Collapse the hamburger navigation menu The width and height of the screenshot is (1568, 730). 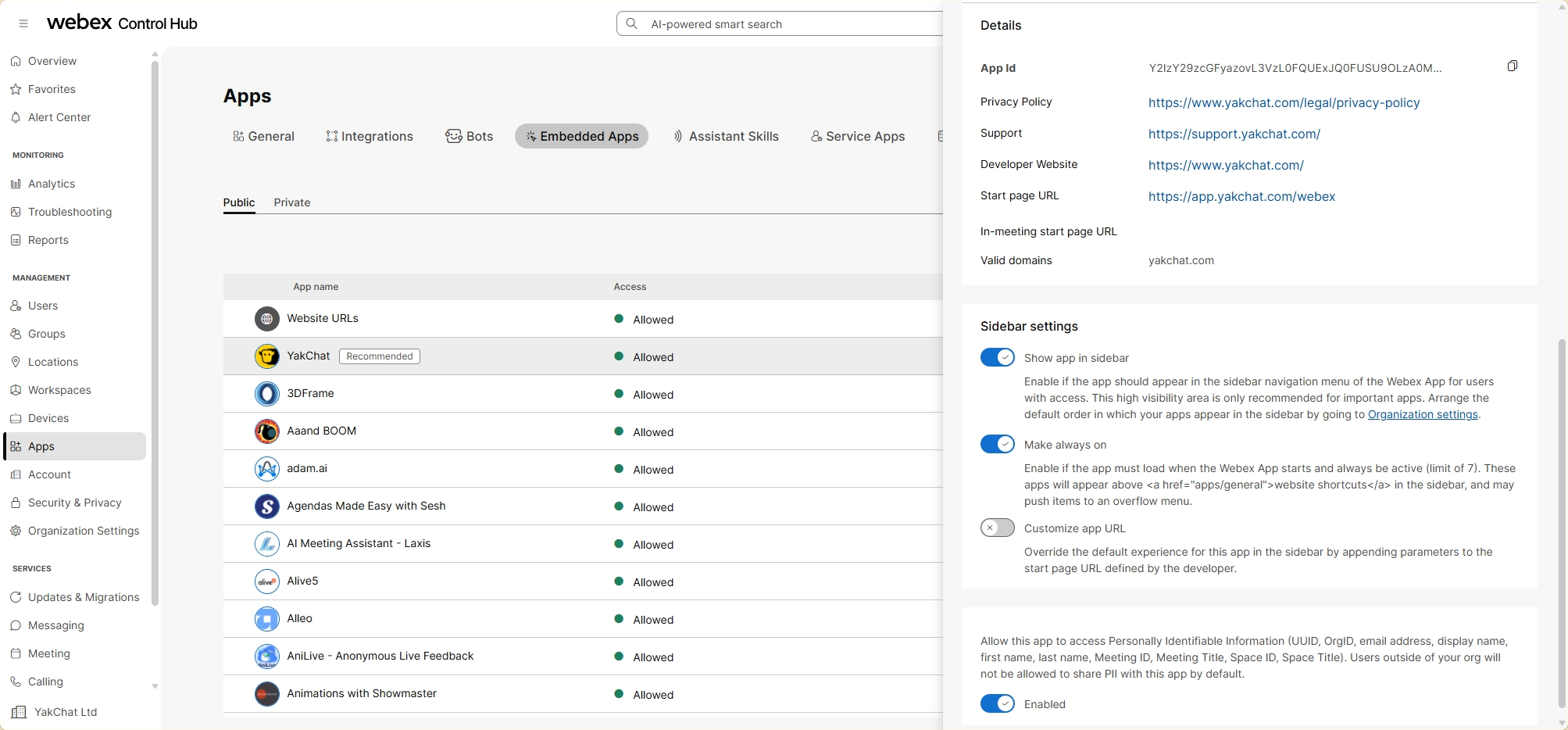23,23
